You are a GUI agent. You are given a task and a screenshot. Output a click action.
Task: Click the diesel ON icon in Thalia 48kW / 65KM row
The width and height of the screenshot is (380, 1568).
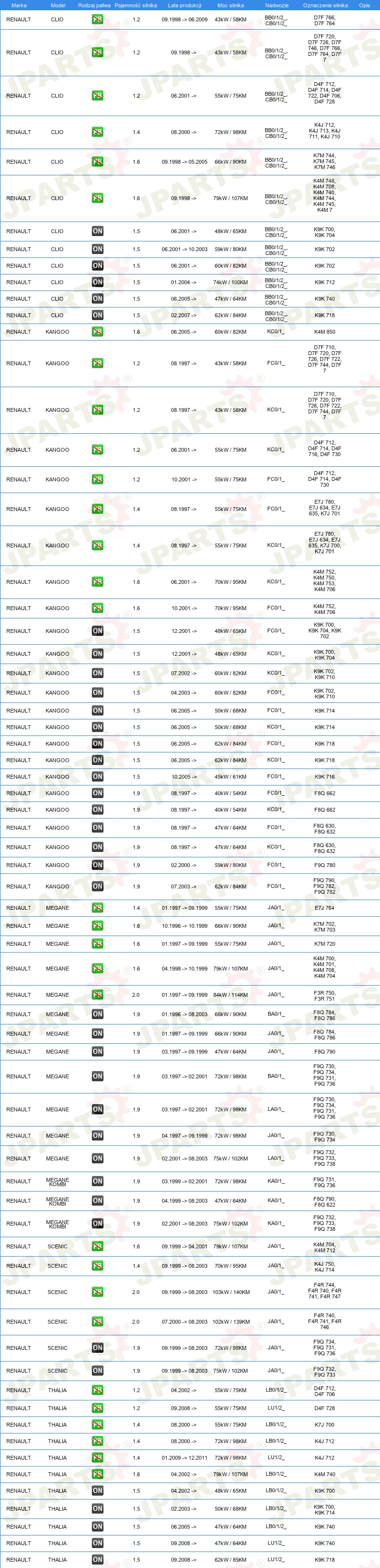[x=98, y=1490]
